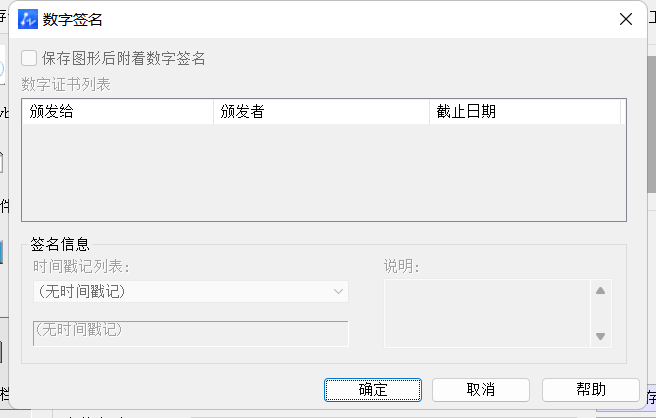Click the 确定 button
Viewport: 656px width, 418px height.
pyautogui.click(x=373, y=390)
